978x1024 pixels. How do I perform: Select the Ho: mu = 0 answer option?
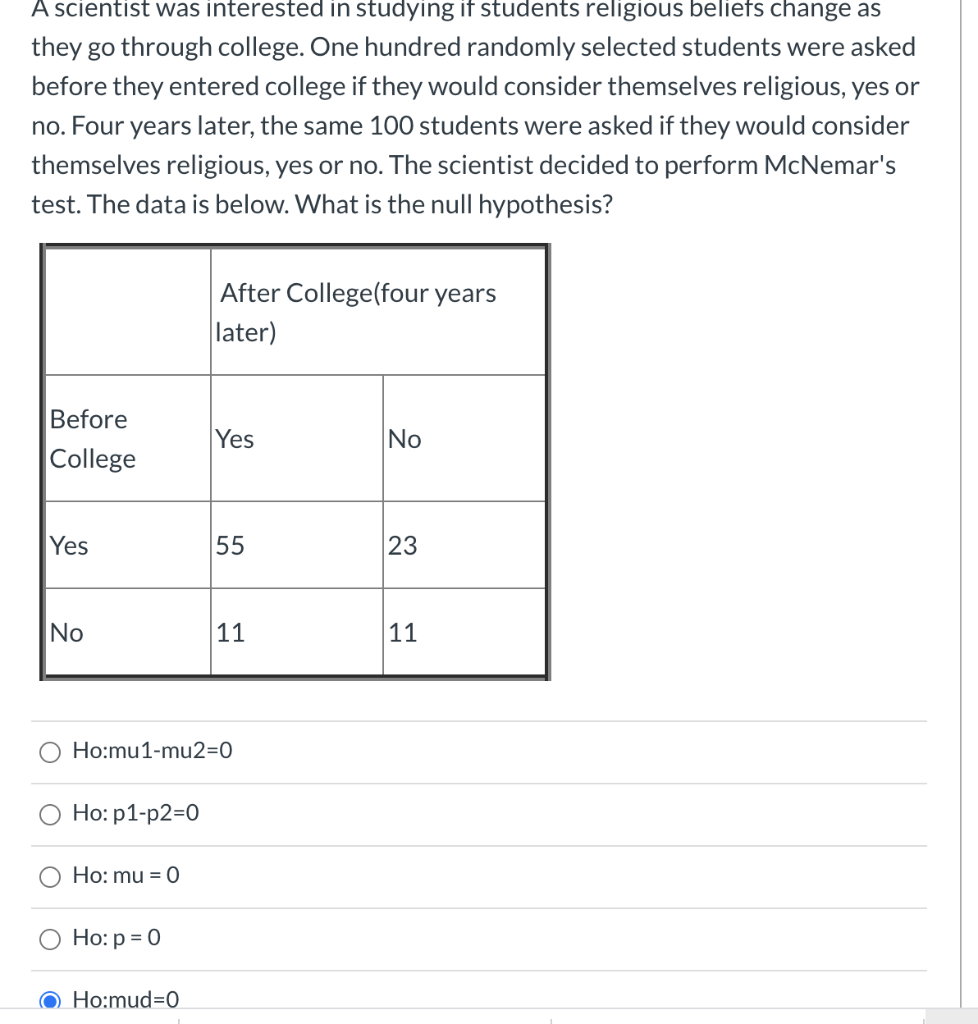124,876
